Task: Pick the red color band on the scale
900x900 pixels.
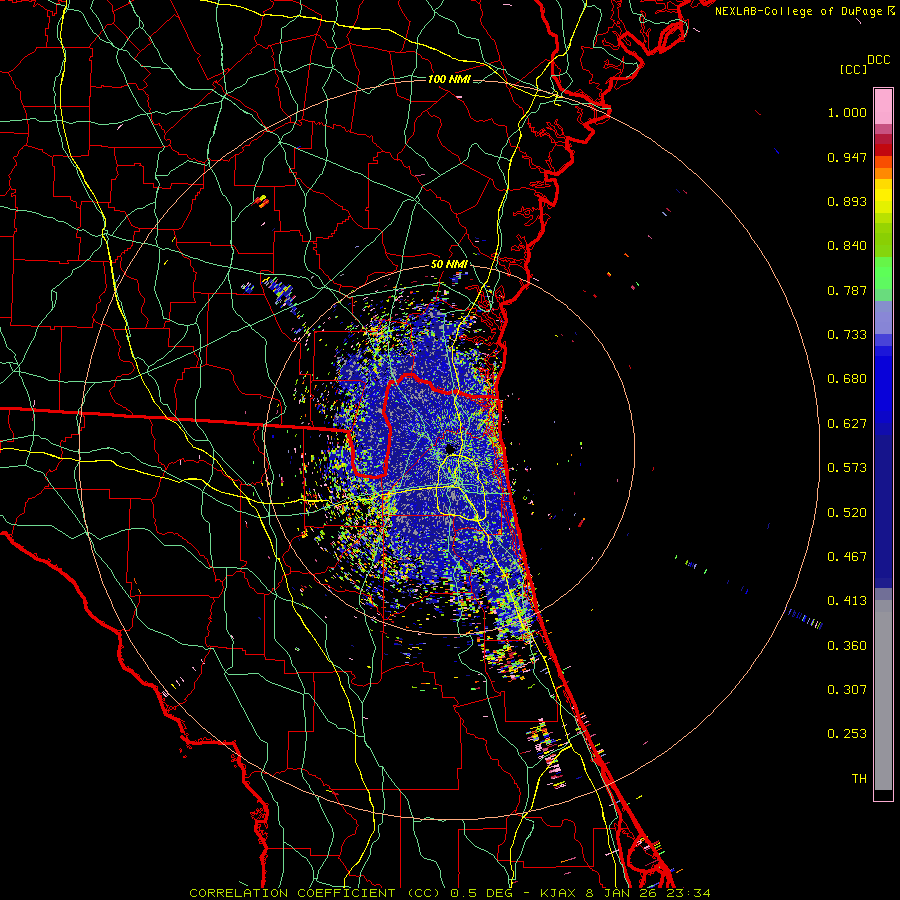Action: point(883,149)
